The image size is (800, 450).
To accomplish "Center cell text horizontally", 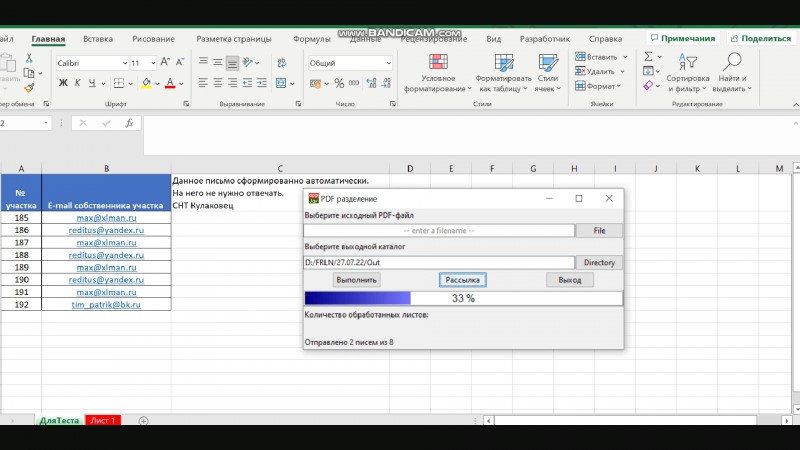I will tap(218, 83).
